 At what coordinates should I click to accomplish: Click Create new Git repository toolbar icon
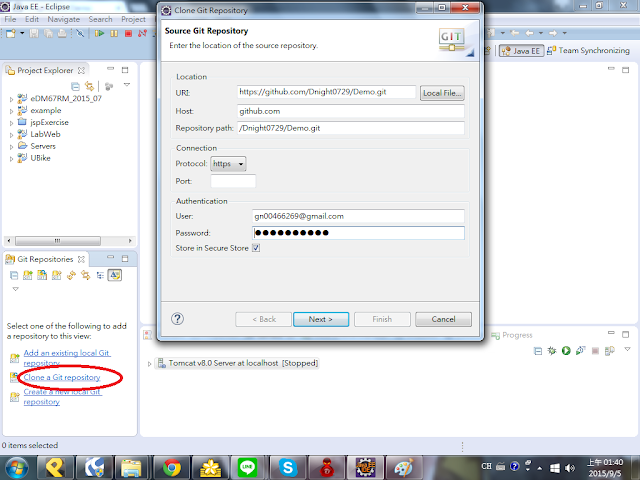[x=56, y=276]
